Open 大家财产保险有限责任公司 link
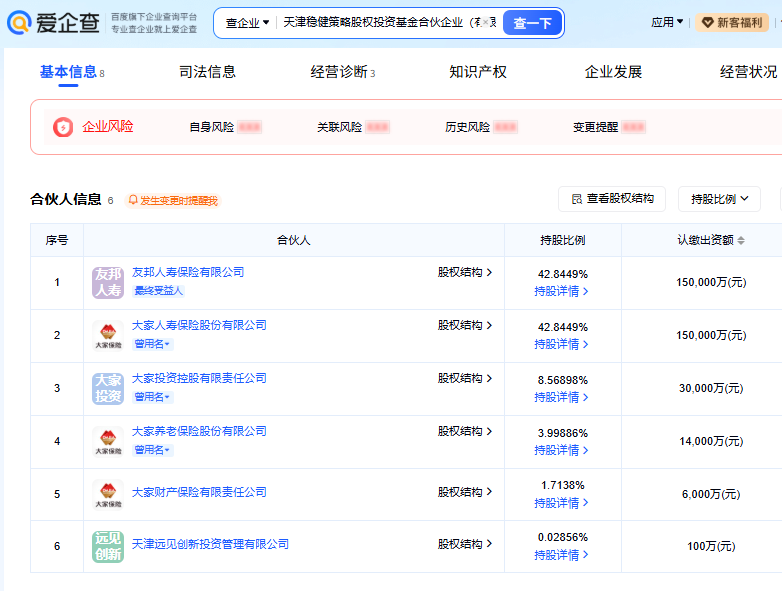The height and width of the screenshot is (591, 782). coord(199,492)
